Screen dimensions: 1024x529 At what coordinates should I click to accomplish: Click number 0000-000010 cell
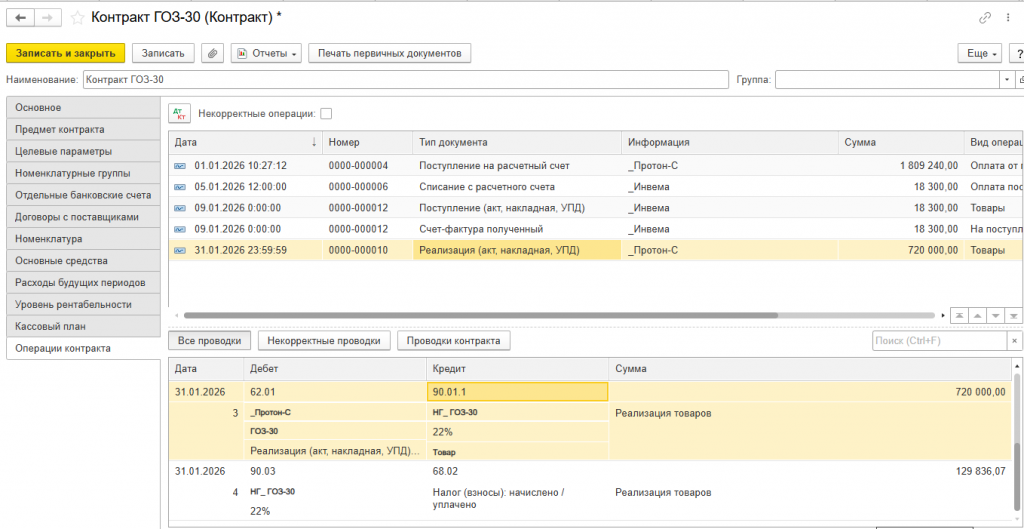[368, 250]
